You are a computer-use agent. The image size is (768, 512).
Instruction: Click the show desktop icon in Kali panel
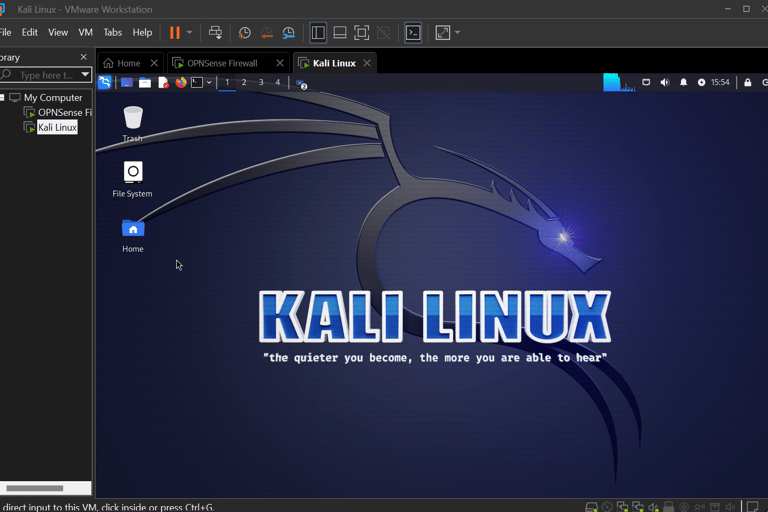click(127, 82)
